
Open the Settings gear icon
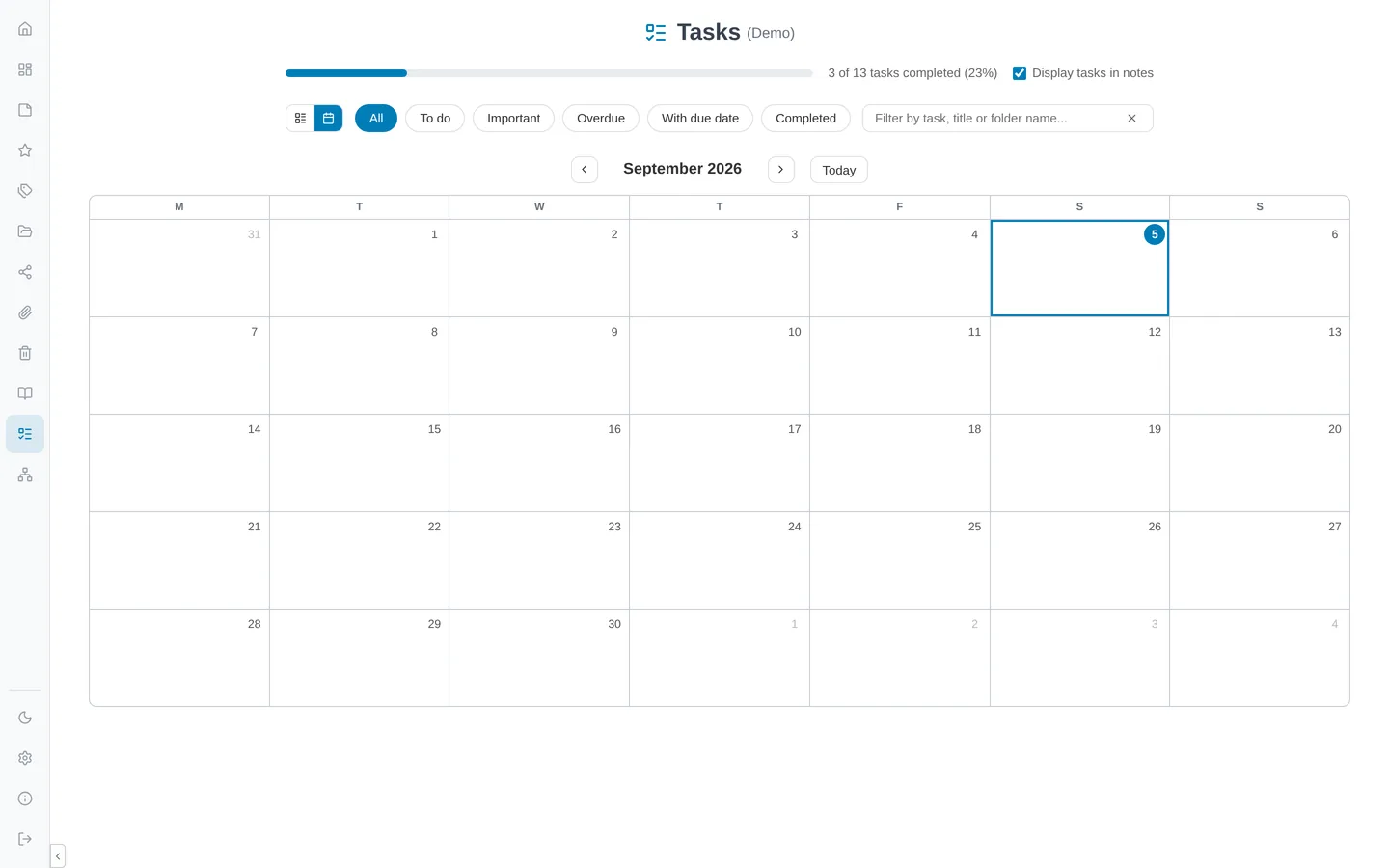click(25, 758)
